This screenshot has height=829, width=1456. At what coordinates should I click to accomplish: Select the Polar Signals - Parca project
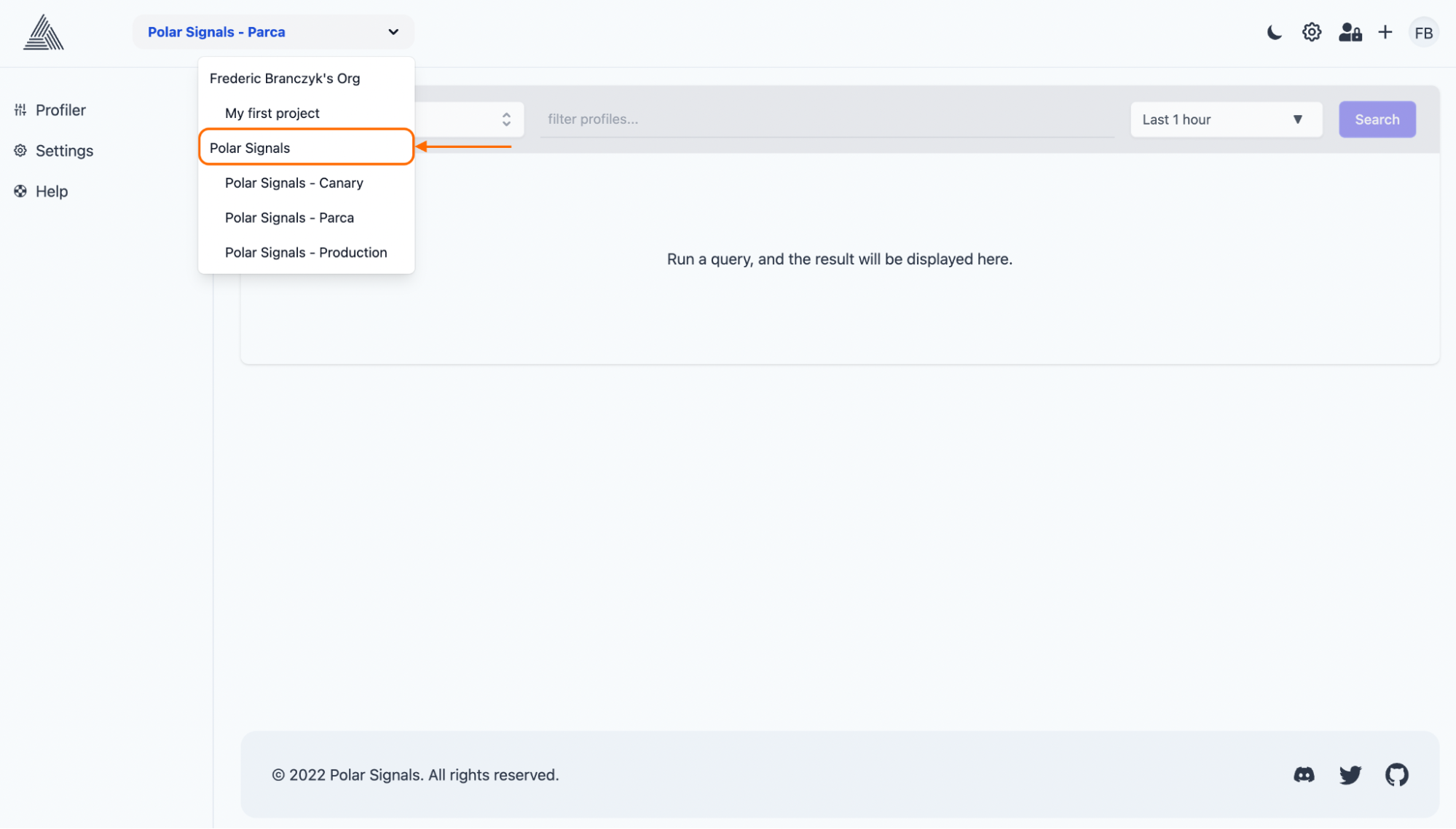coord(289,217)
